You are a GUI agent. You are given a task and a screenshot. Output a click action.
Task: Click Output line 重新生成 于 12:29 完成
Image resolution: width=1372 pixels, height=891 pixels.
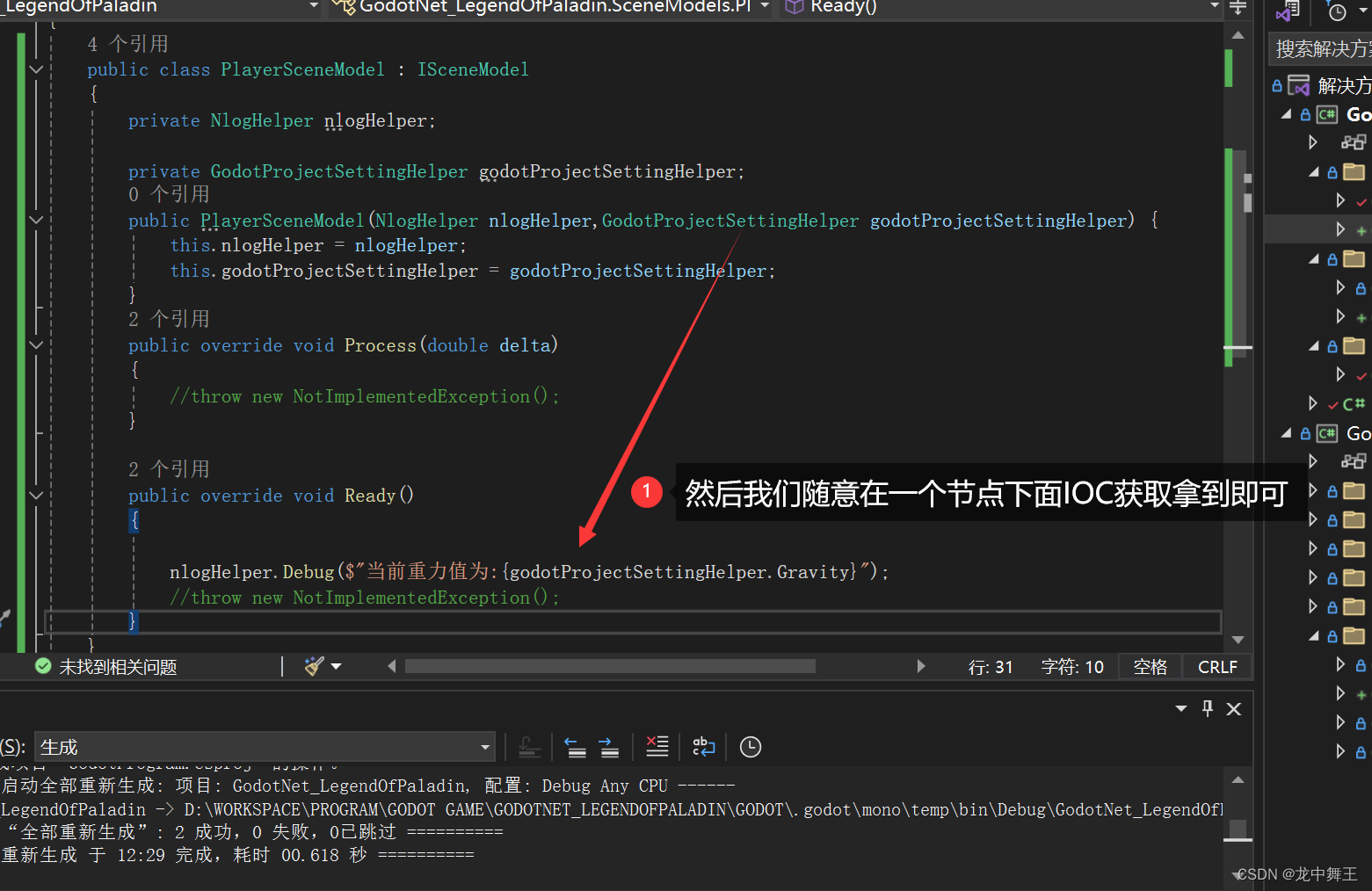(237, 855)
